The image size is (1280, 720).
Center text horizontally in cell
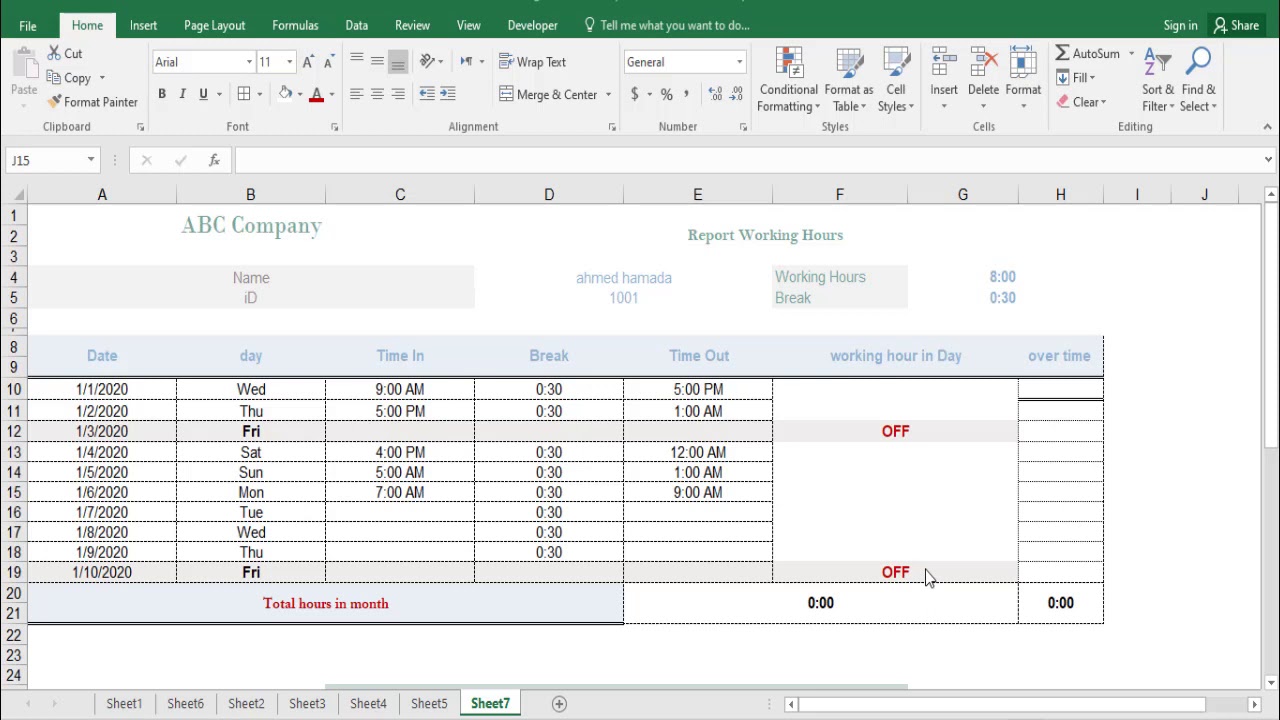point(377,94)
